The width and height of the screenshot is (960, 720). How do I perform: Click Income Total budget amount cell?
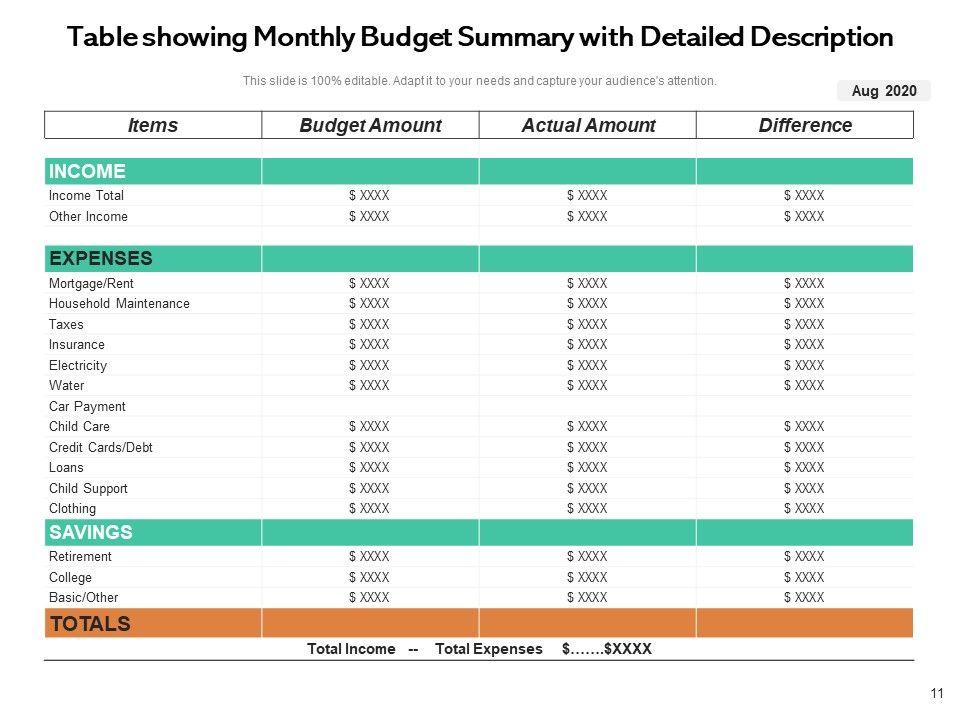369,195
